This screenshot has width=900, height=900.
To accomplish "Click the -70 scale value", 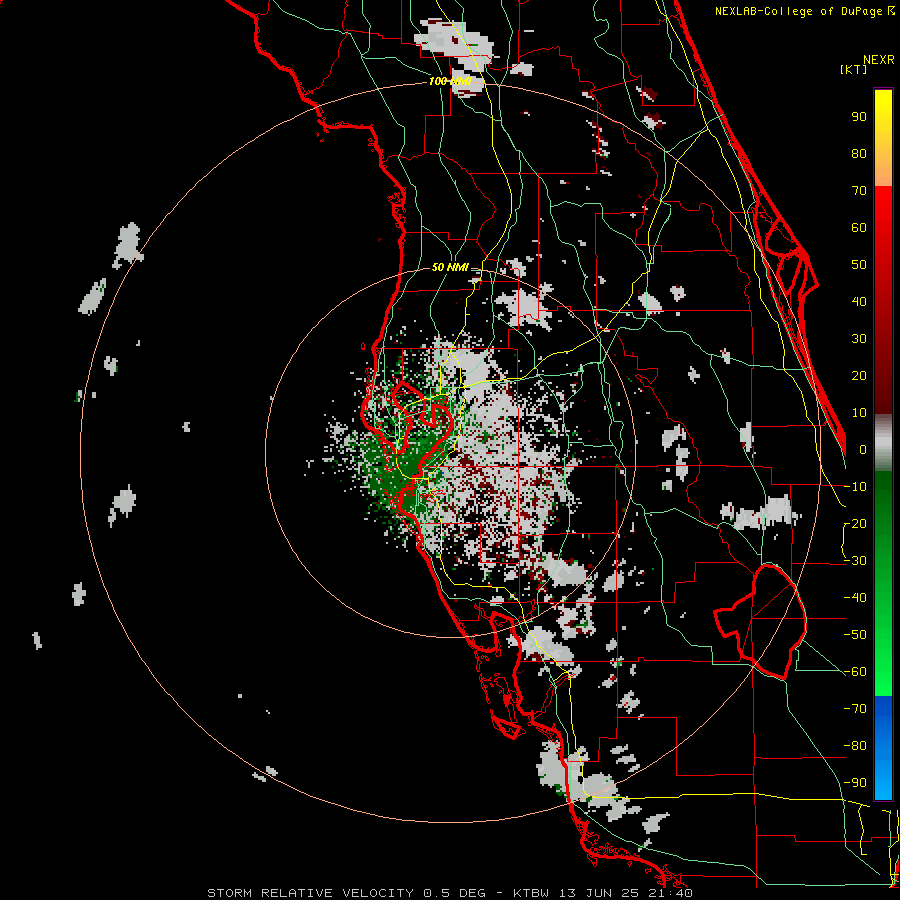I will tap(855, 709).
